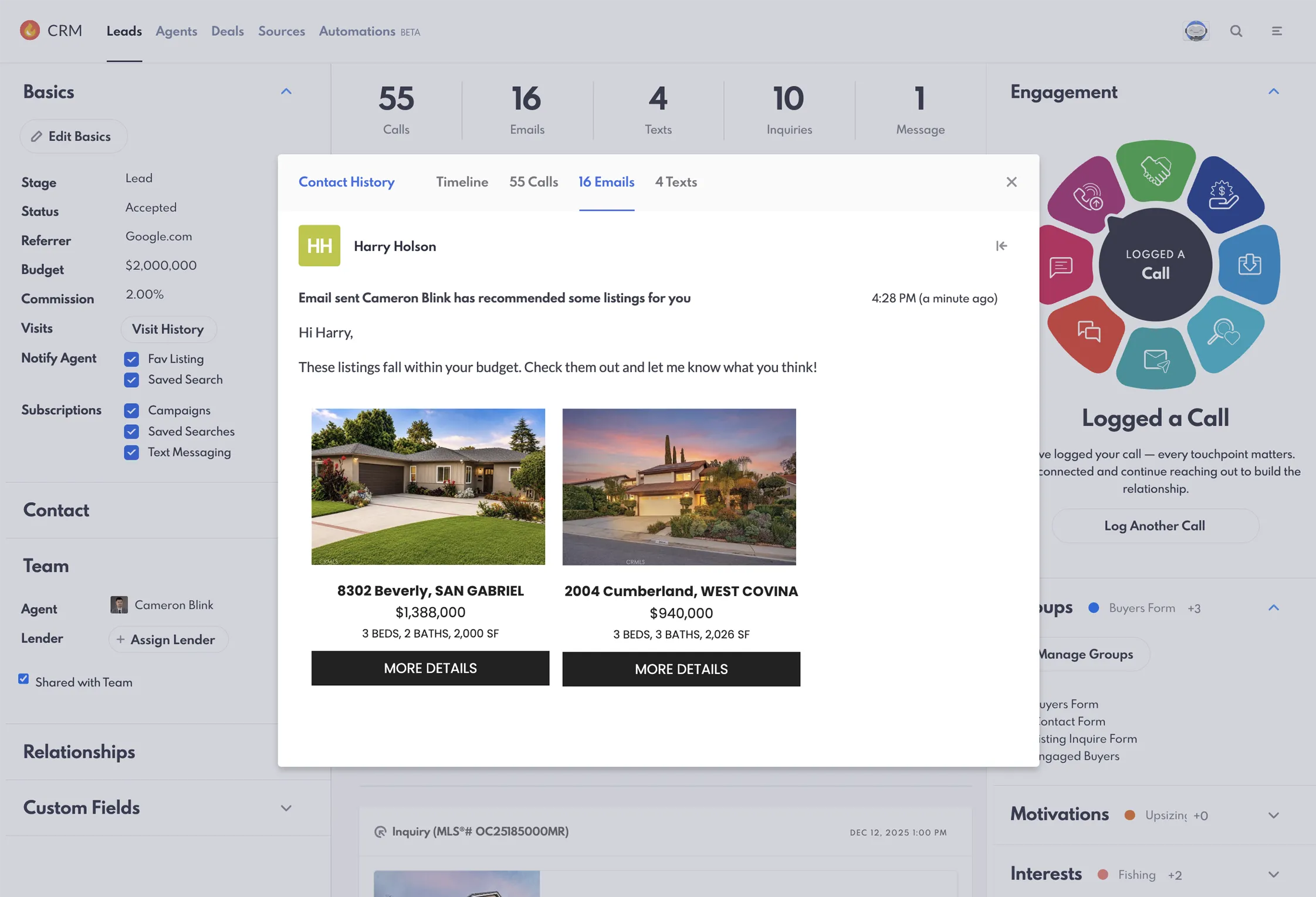Viewport: 1316px width, 897px height.
Task: Select the chat bubbles icon on the engagement wheel
Action: coord(1089,331)
